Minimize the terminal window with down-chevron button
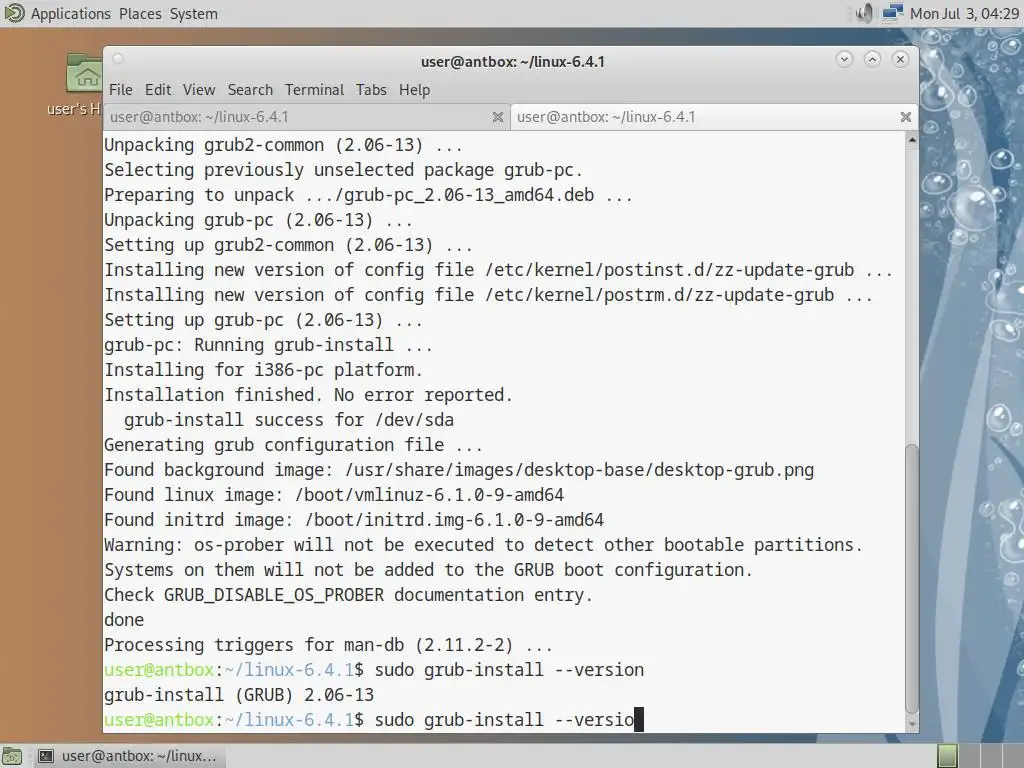Image resolution: width=1024 pixels, height=768 pixels. click(844, 59)
